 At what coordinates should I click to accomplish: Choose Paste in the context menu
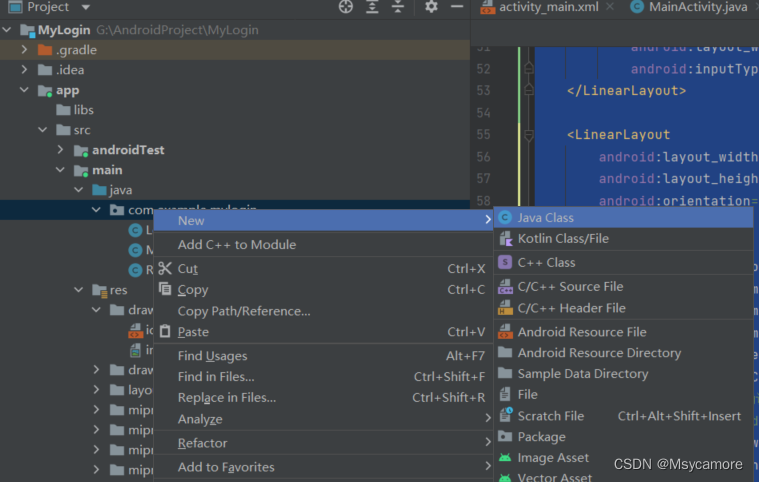pos(323,331)
